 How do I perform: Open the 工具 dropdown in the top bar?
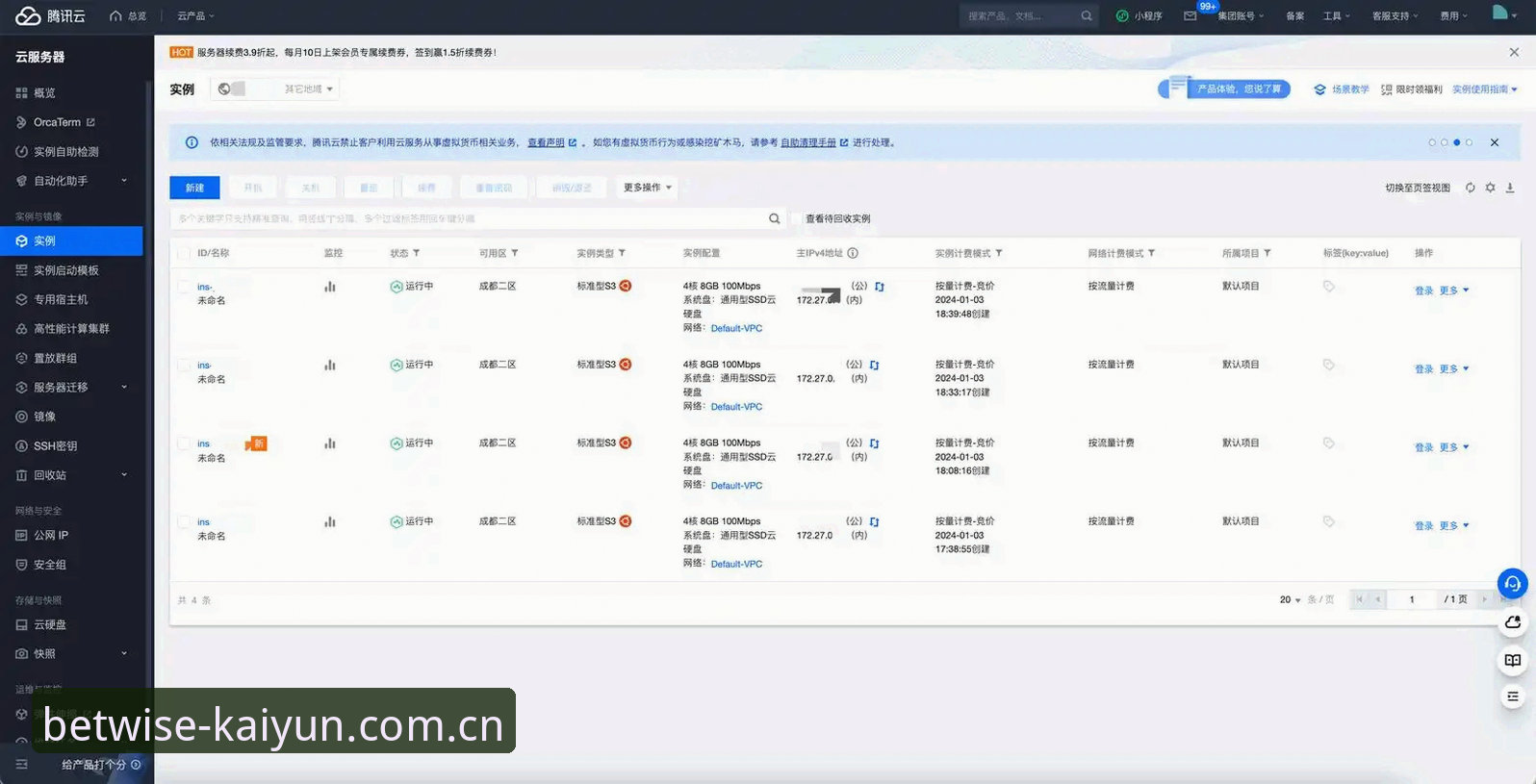1337,16
